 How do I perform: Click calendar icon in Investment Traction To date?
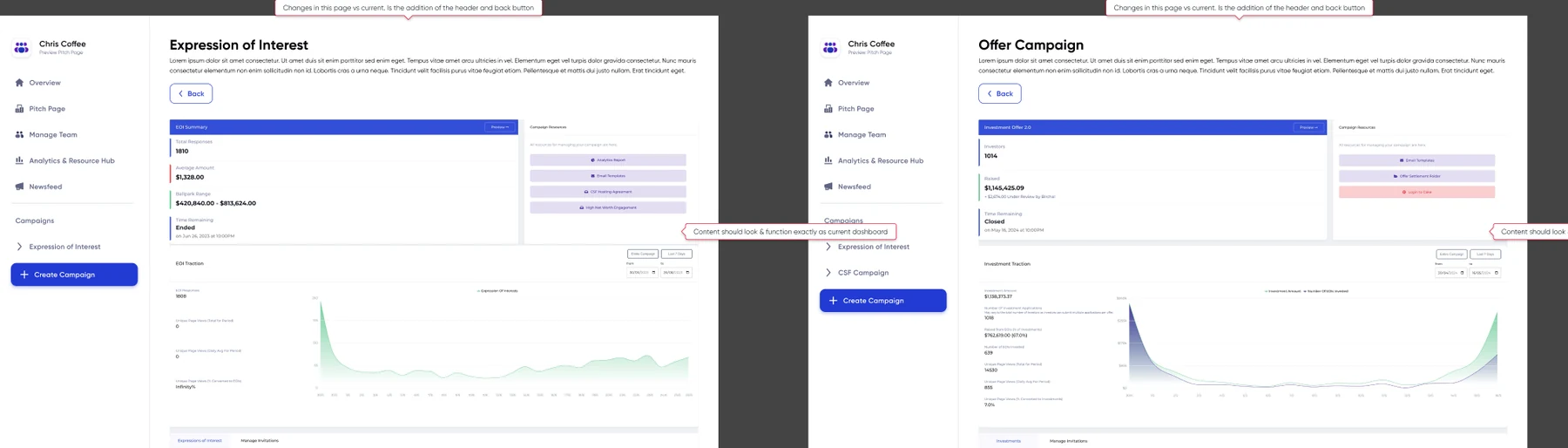pos(1497,273)
